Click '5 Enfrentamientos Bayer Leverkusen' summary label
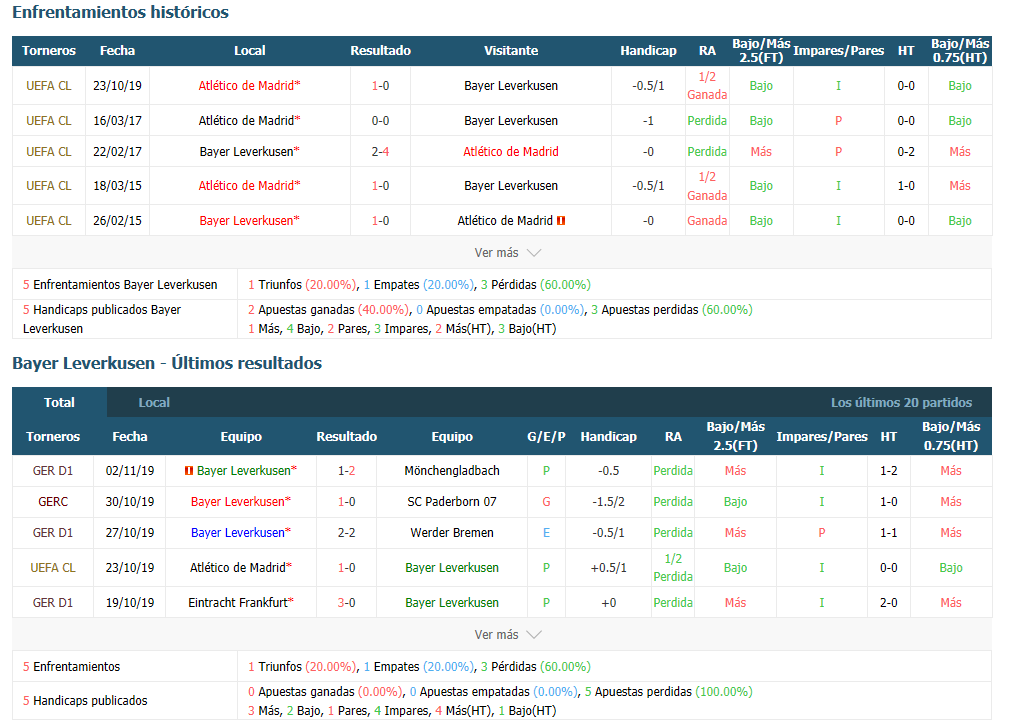The image size is (1010, 728). 120,285
